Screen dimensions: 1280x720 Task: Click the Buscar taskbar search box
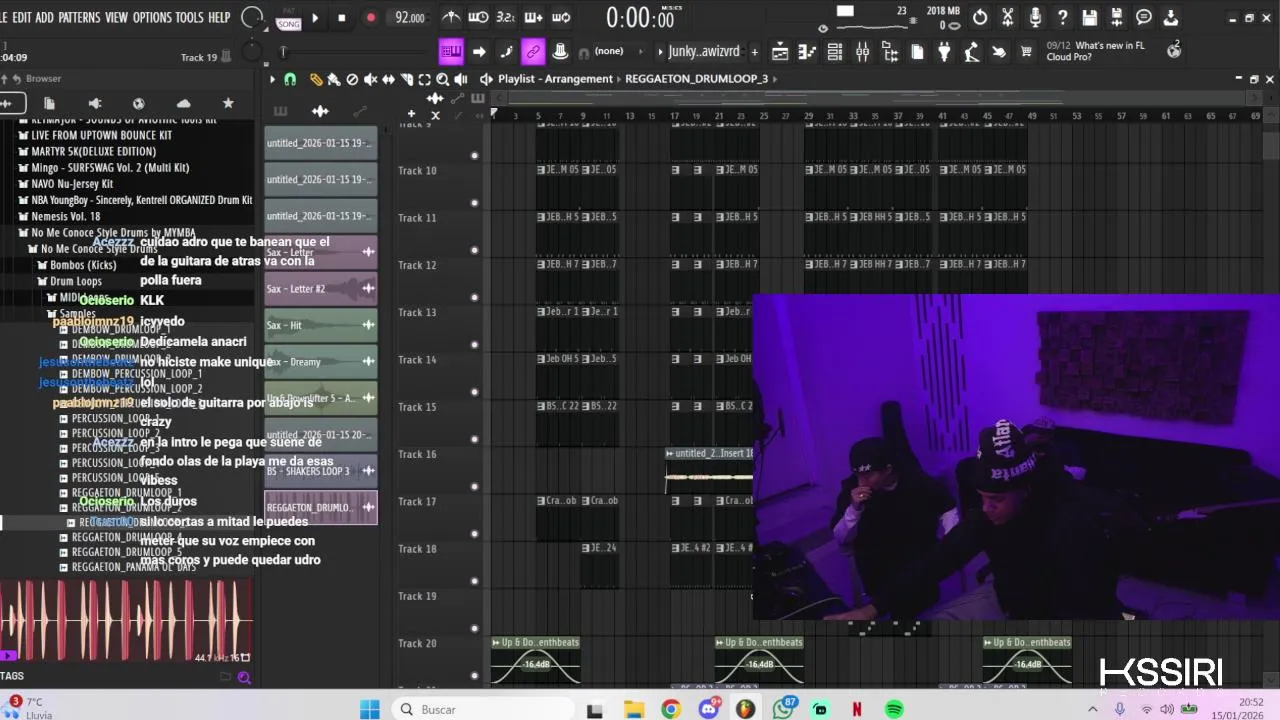click(482, 709)
